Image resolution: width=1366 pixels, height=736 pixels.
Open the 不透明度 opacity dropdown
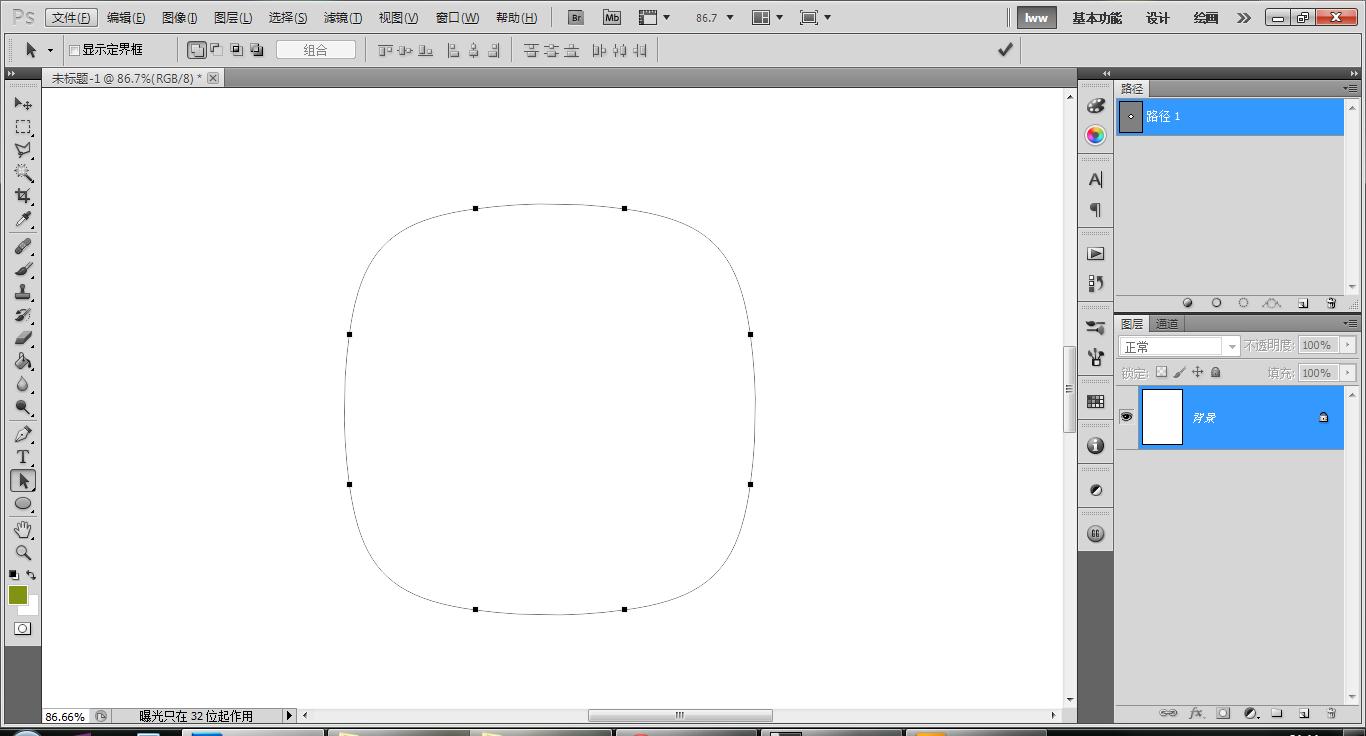[x=1348, y=345]
